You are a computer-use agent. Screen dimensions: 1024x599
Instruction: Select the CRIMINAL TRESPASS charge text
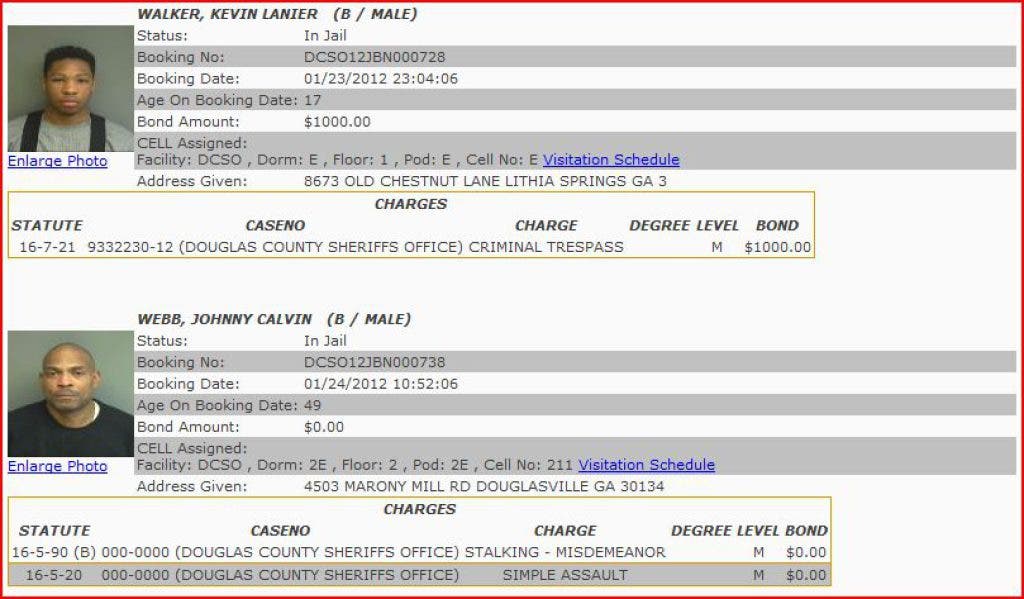tap(546, 247)
